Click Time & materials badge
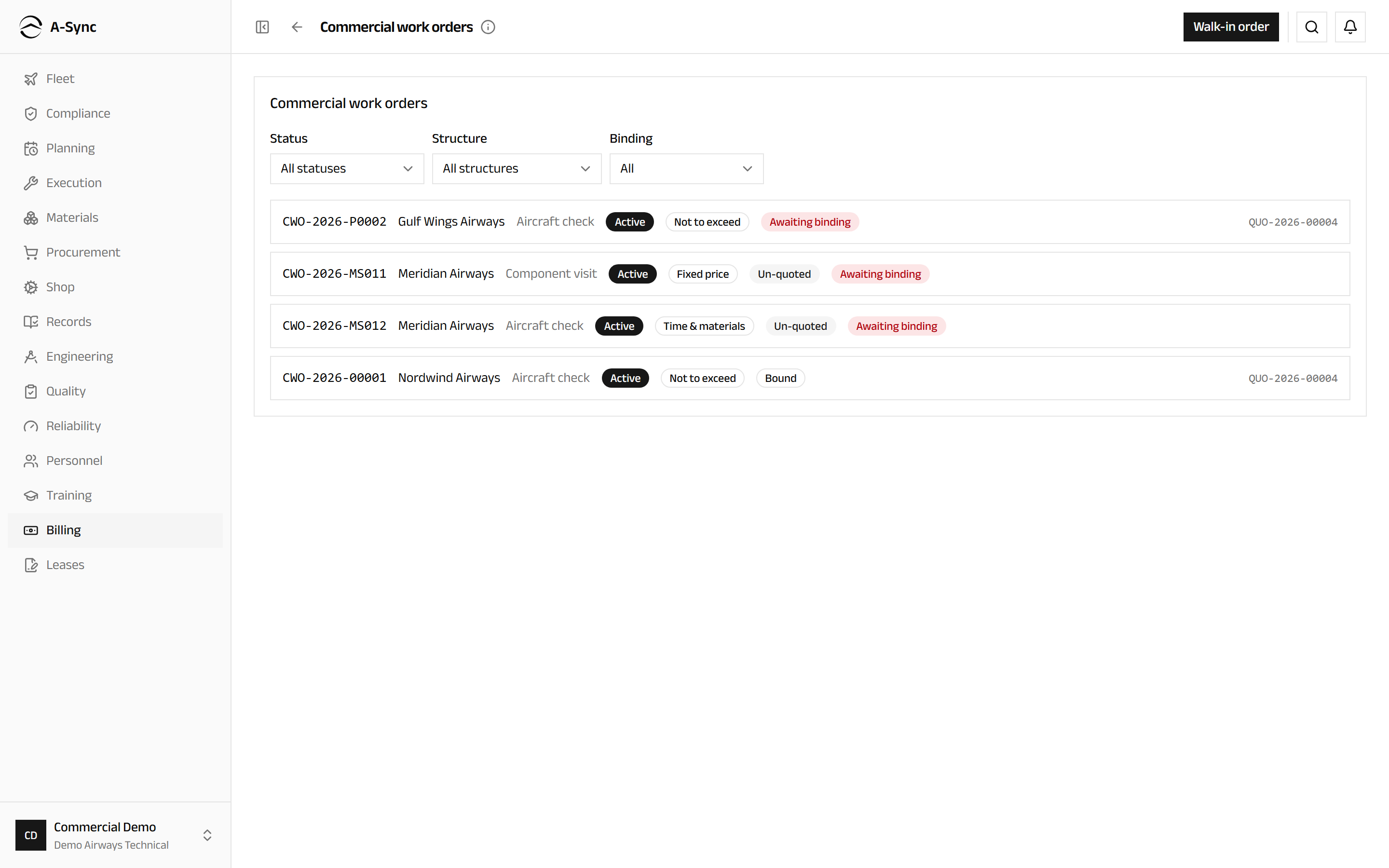The image size is (1389, 868). [x=704, y=326]
